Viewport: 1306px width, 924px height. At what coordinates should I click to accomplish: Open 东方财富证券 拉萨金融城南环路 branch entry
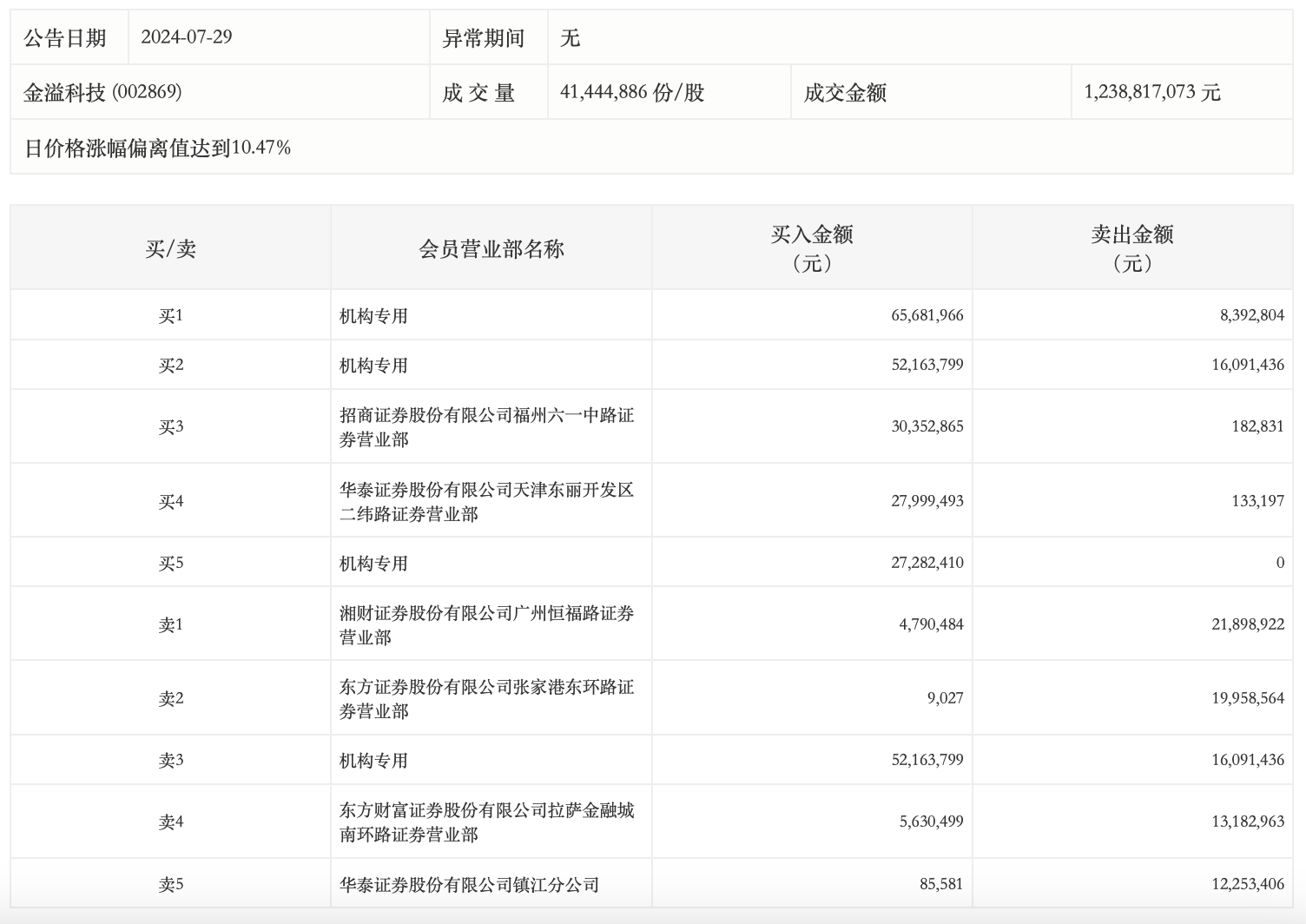tap(486, 822)
